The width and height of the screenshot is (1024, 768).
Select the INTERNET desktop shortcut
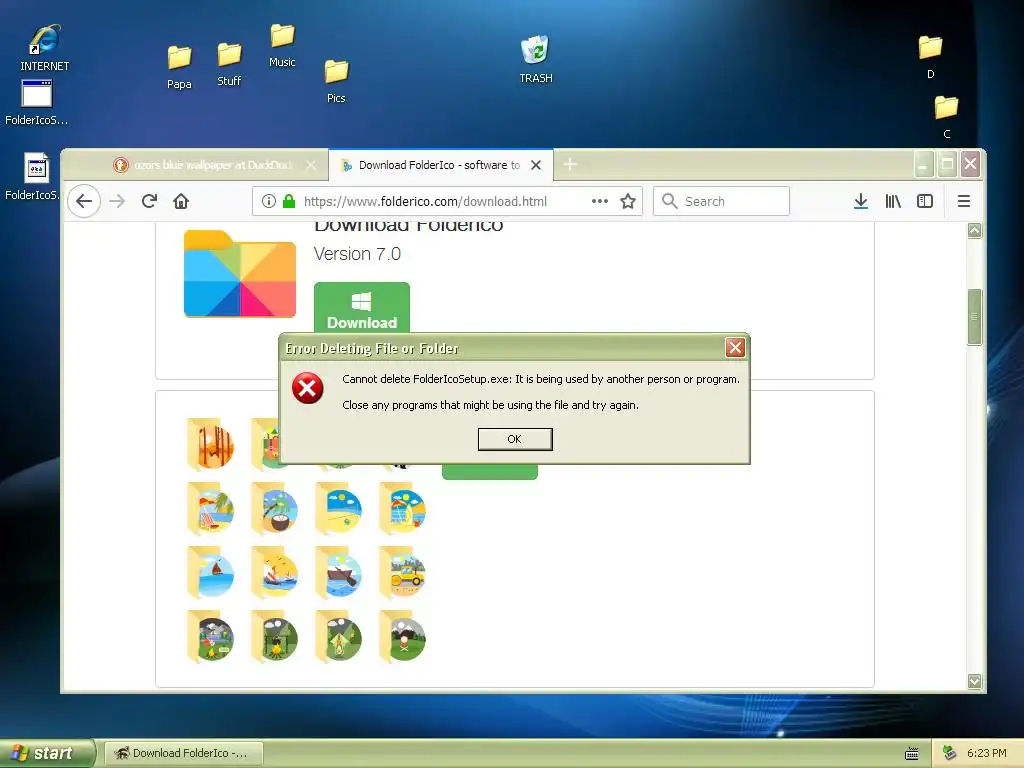44,47
